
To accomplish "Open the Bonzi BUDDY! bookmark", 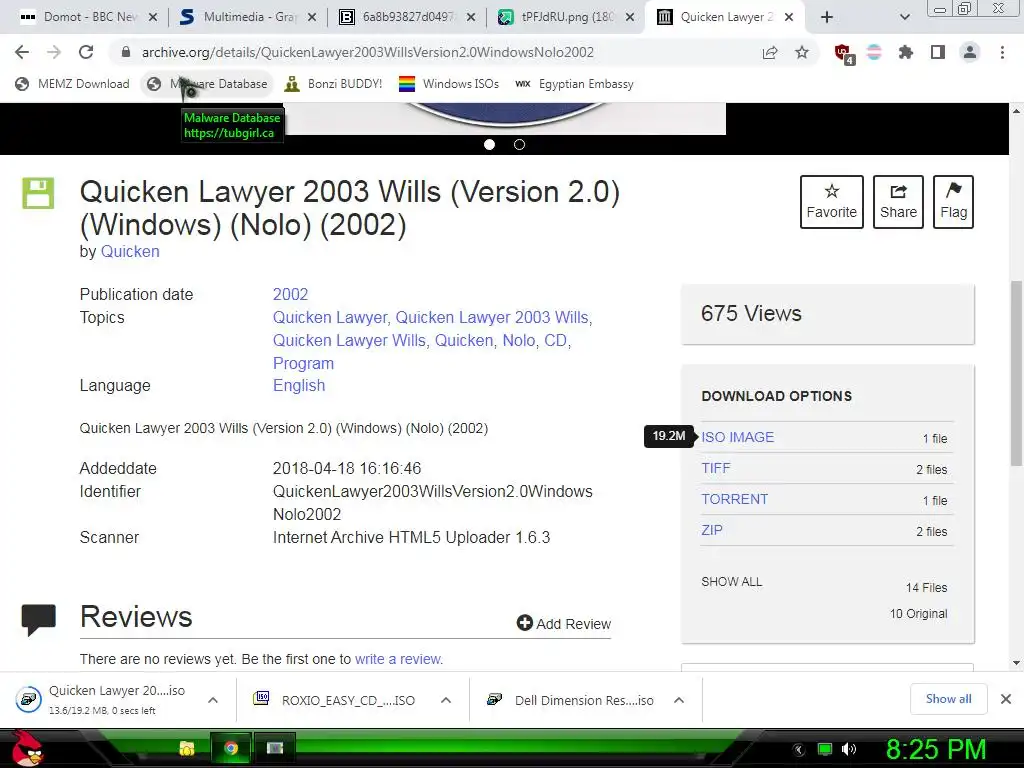I will tap(333, 84).
